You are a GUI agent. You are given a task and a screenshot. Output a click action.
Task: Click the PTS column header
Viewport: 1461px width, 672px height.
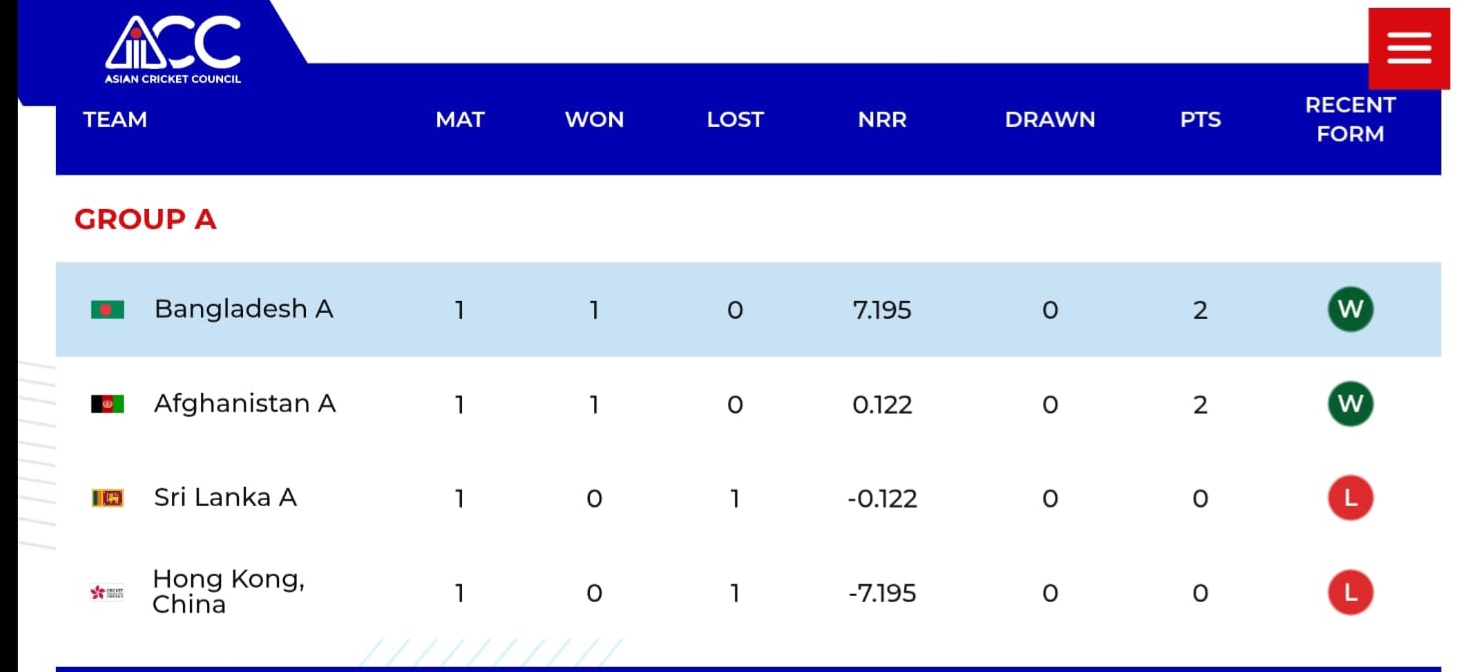[1200, 120]
